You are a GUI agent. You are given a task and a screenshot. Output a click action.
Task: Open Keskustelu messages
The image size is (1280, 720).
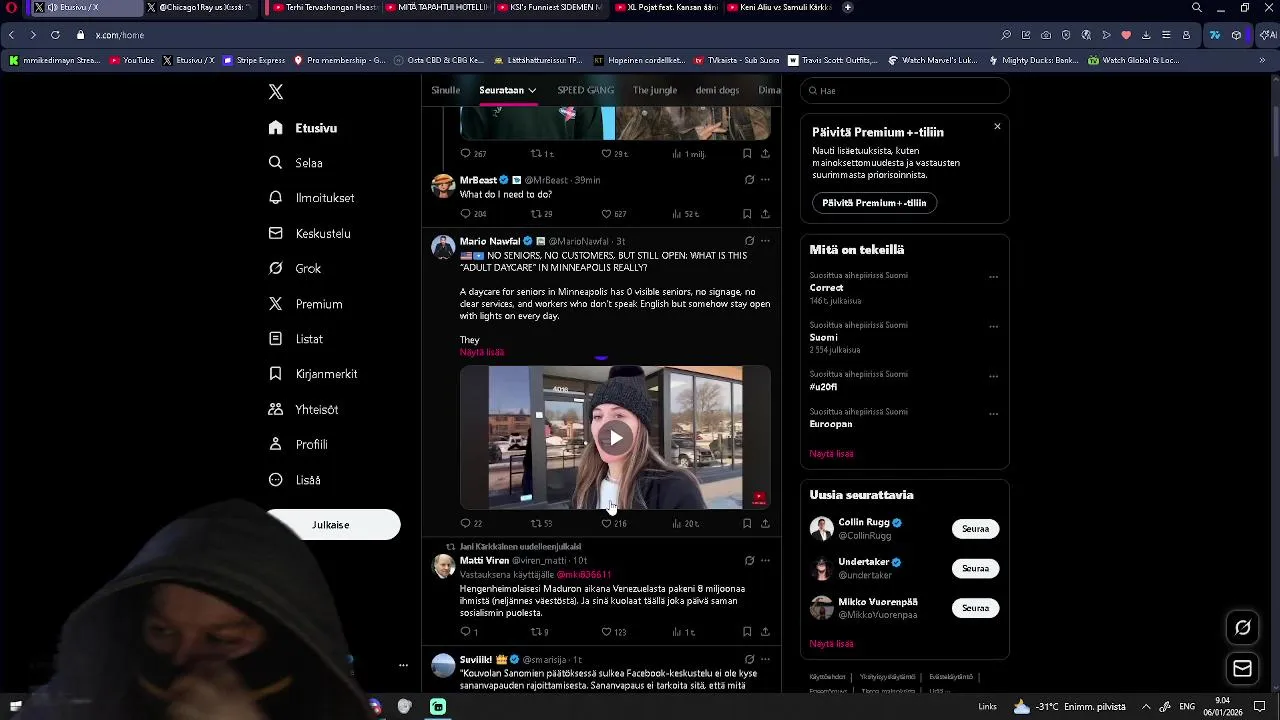[x=310, y=233]
